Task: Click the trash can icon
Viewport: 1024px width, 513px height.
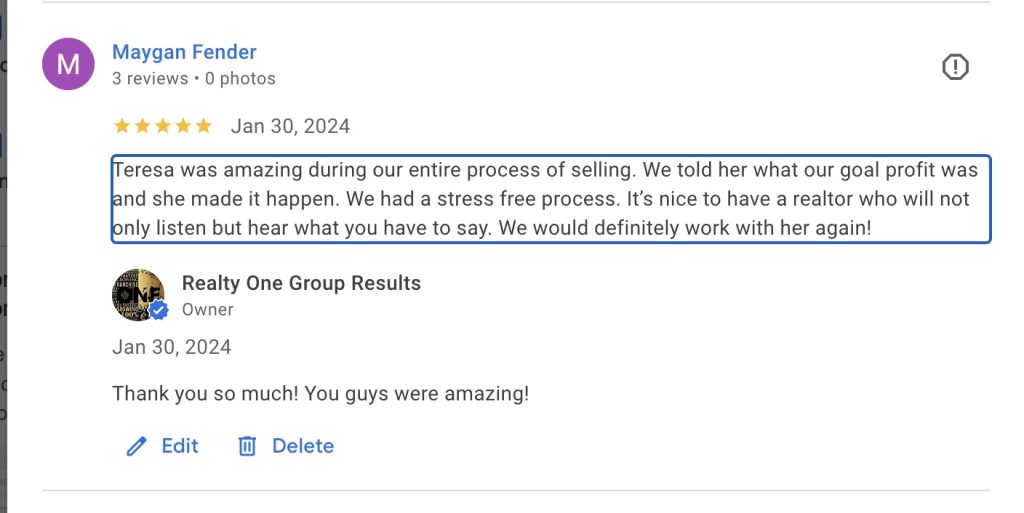Action: [x=247, y=446]
